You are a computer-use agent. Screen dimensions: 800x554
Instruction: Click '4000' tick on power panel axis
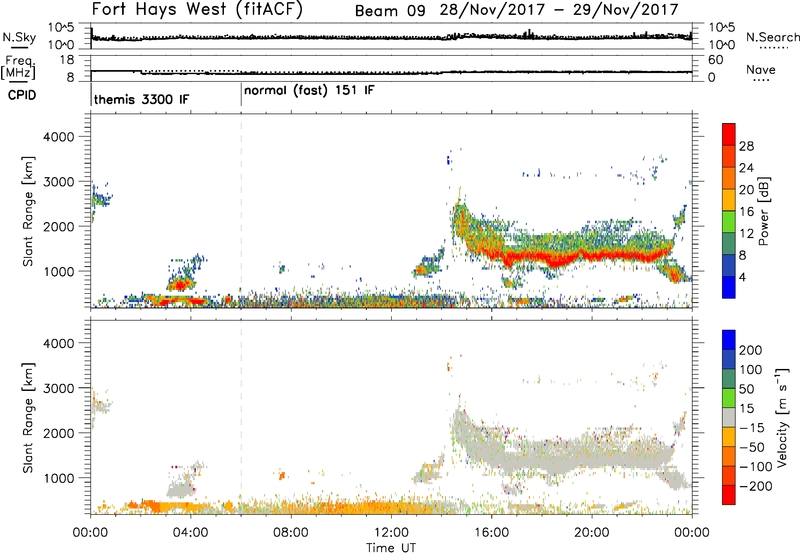pyautogui.click(x=58, y=137)
